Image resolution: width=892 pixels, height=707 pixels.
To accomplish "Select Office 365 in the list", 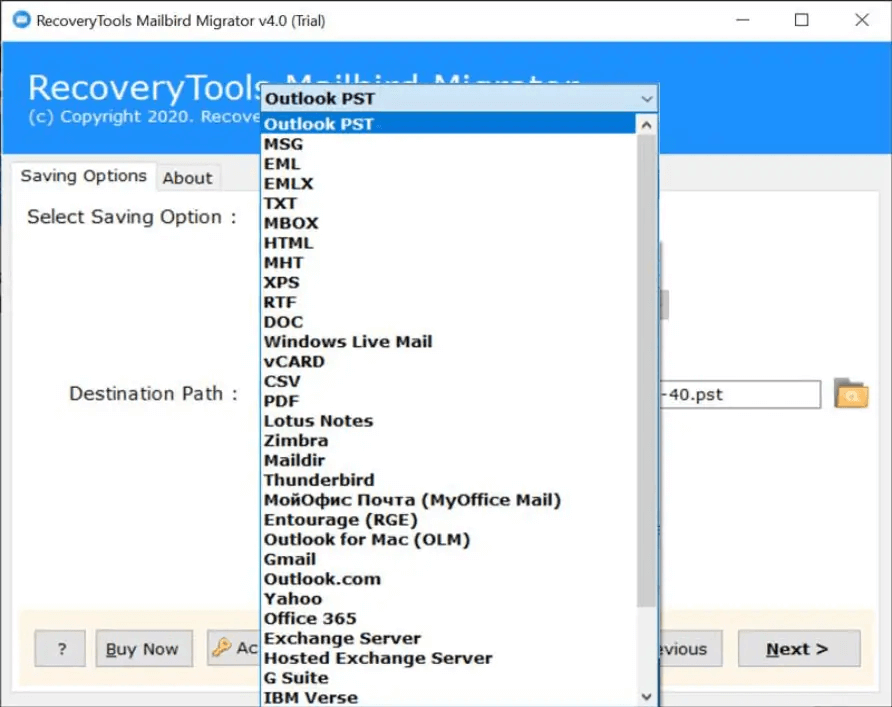I will click(310, 618).
